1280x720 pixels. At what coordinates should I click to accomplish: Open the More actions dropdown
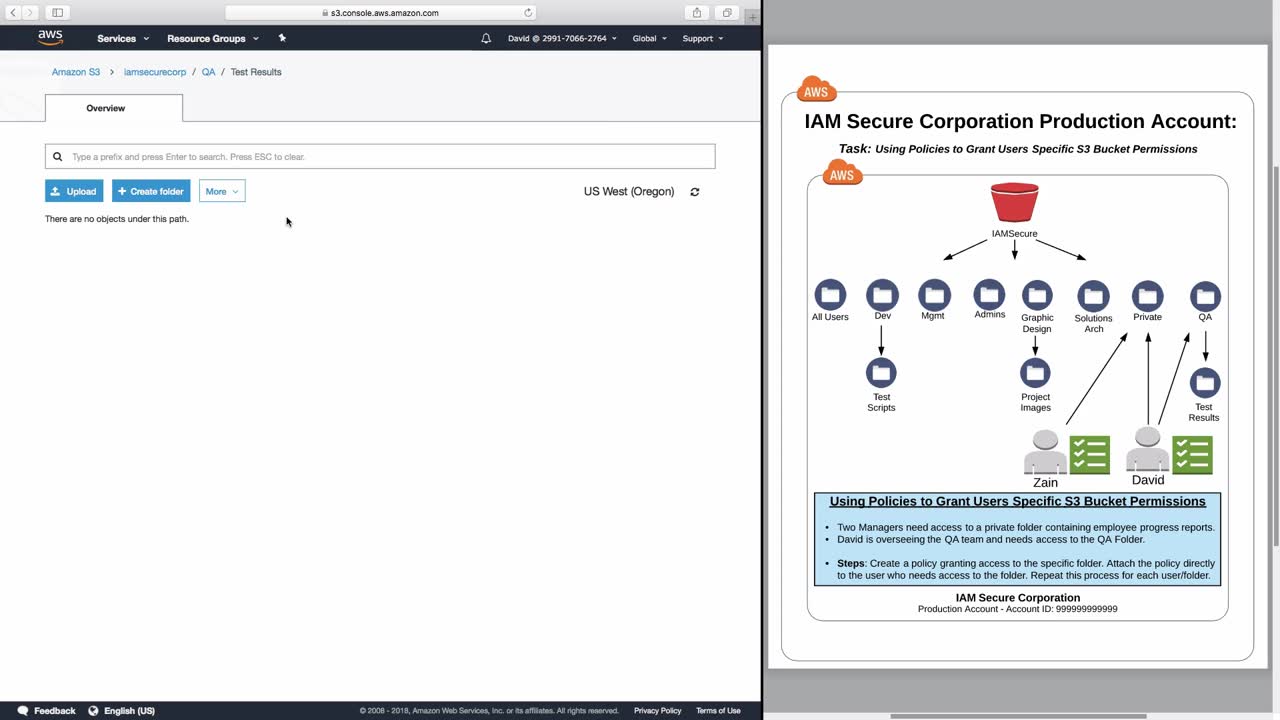point(222,191)
